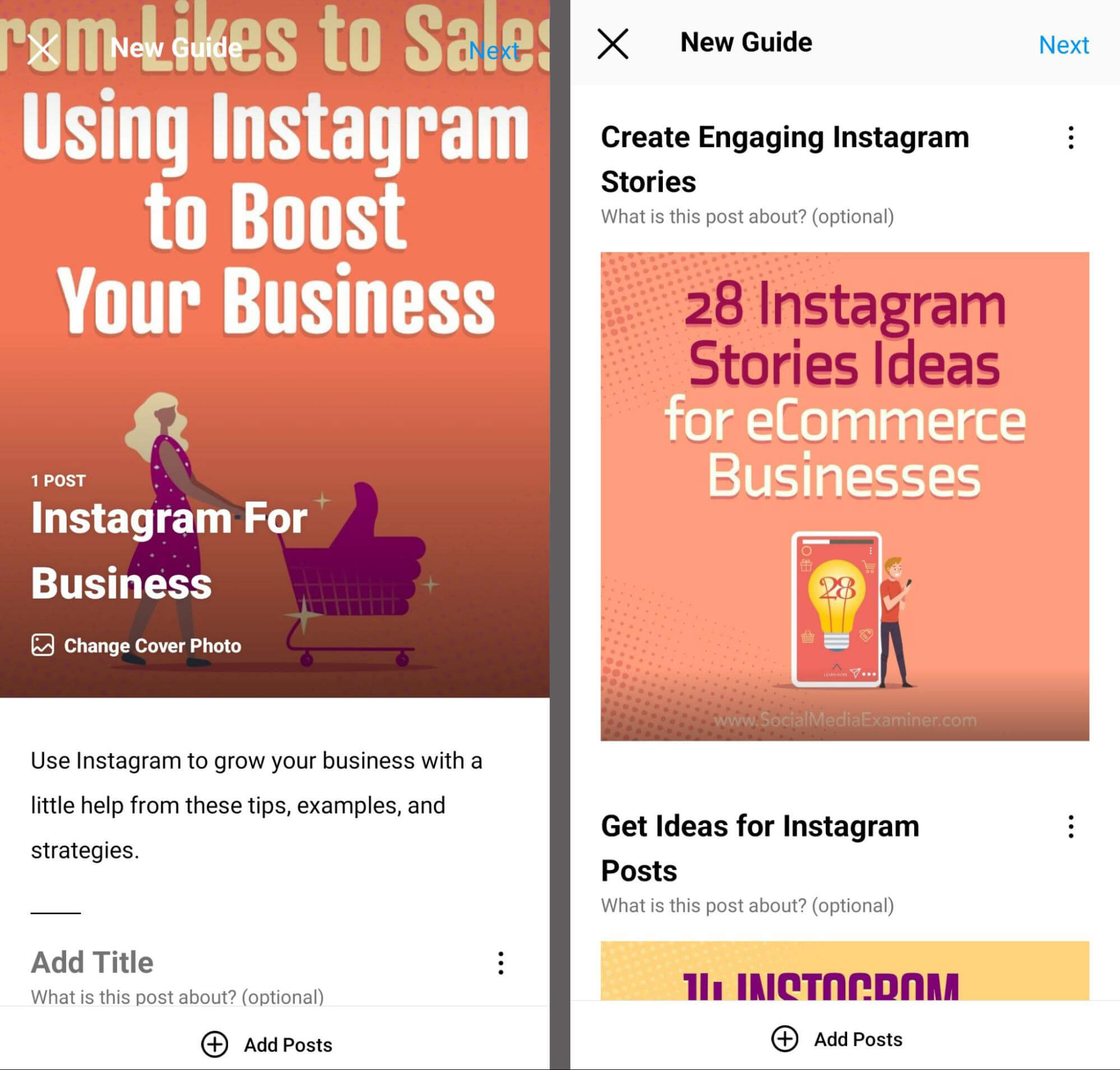Click the X close button on right guide
The height and width of the screenshot is (1070, 1120).
[x=614, y=43]
